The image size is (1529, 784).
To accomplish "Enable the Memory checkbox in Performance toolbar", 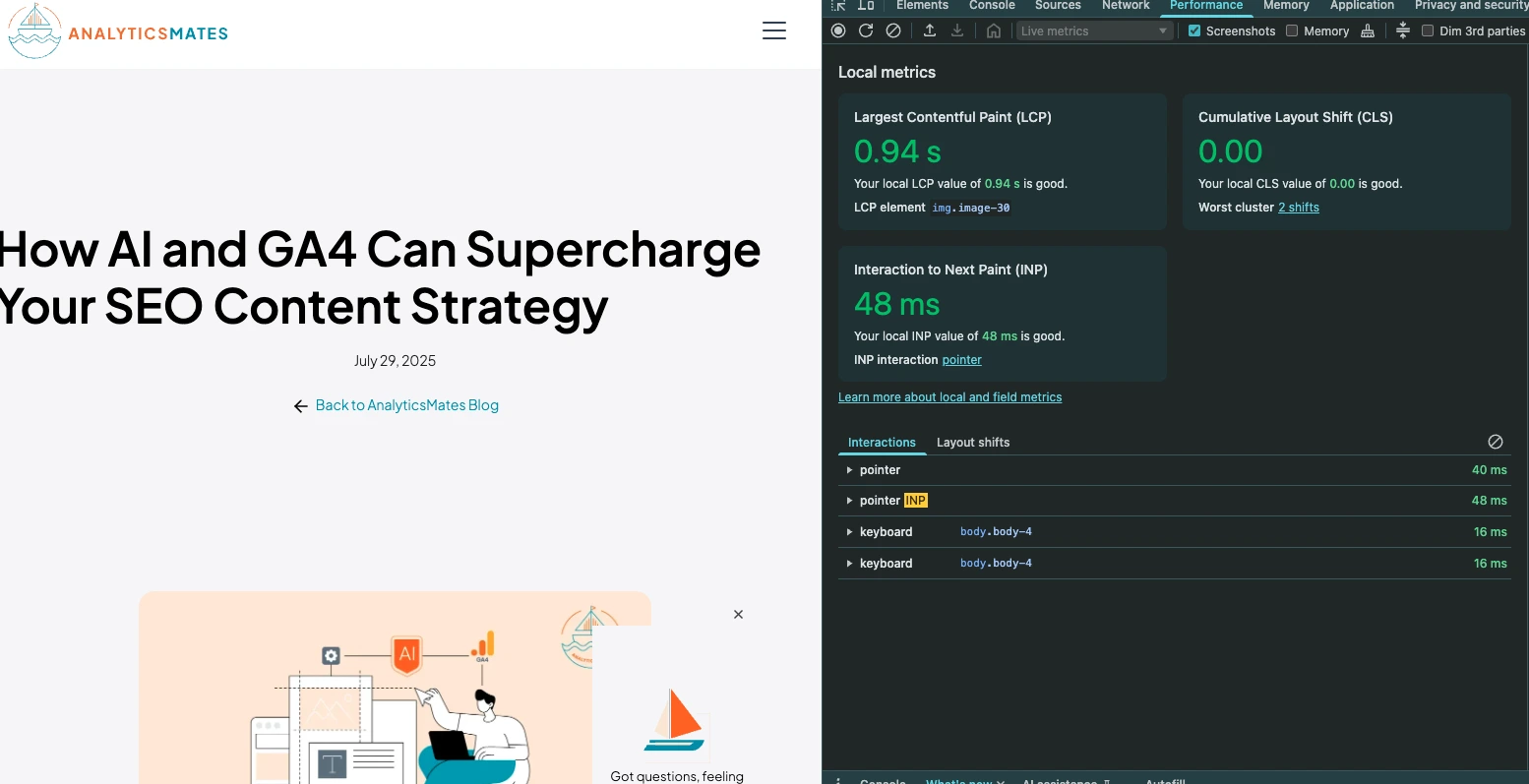I will click(1292, 30).
